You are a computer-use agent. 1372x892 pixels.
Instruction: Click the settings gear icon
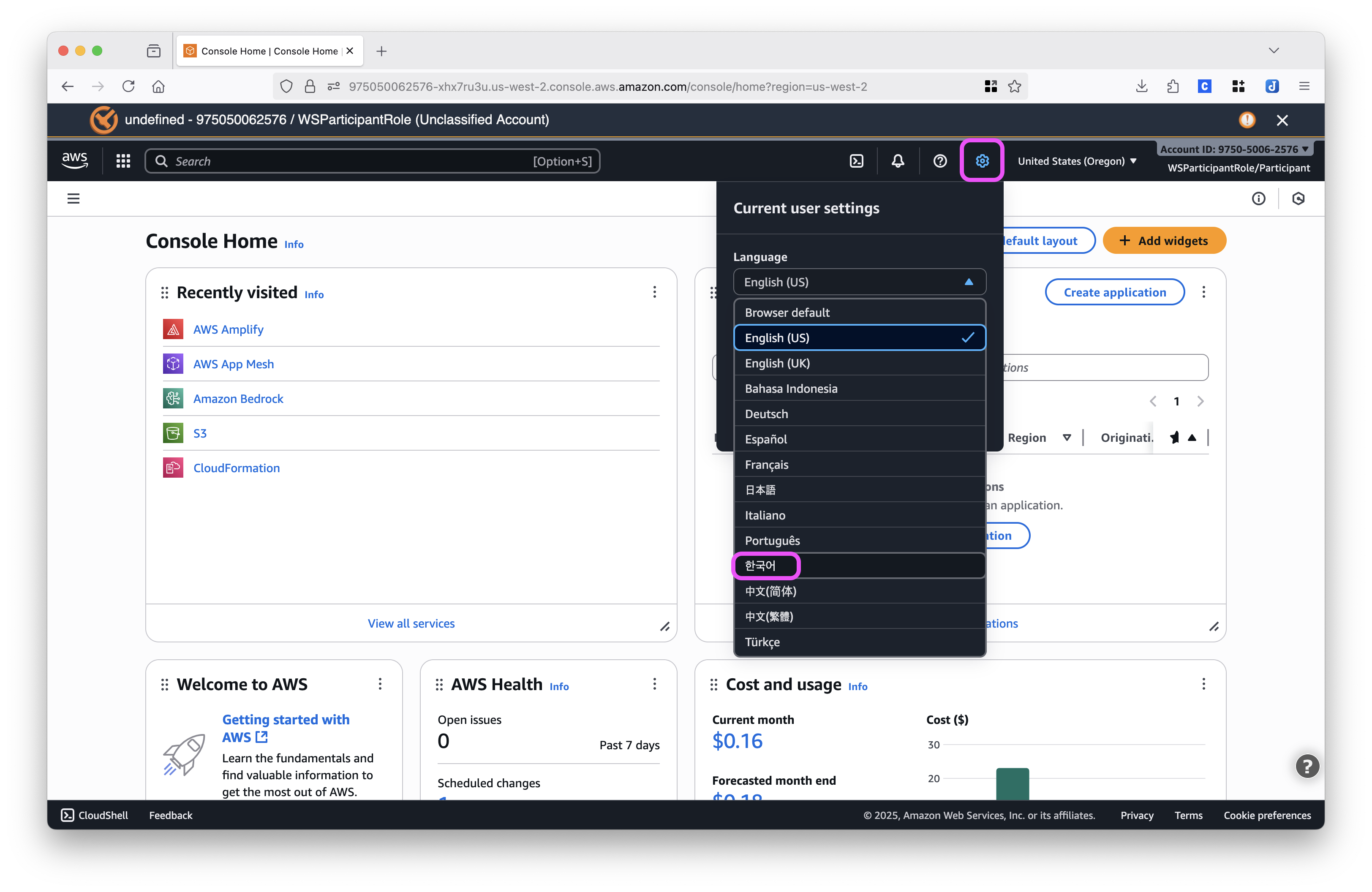[982, 161]
